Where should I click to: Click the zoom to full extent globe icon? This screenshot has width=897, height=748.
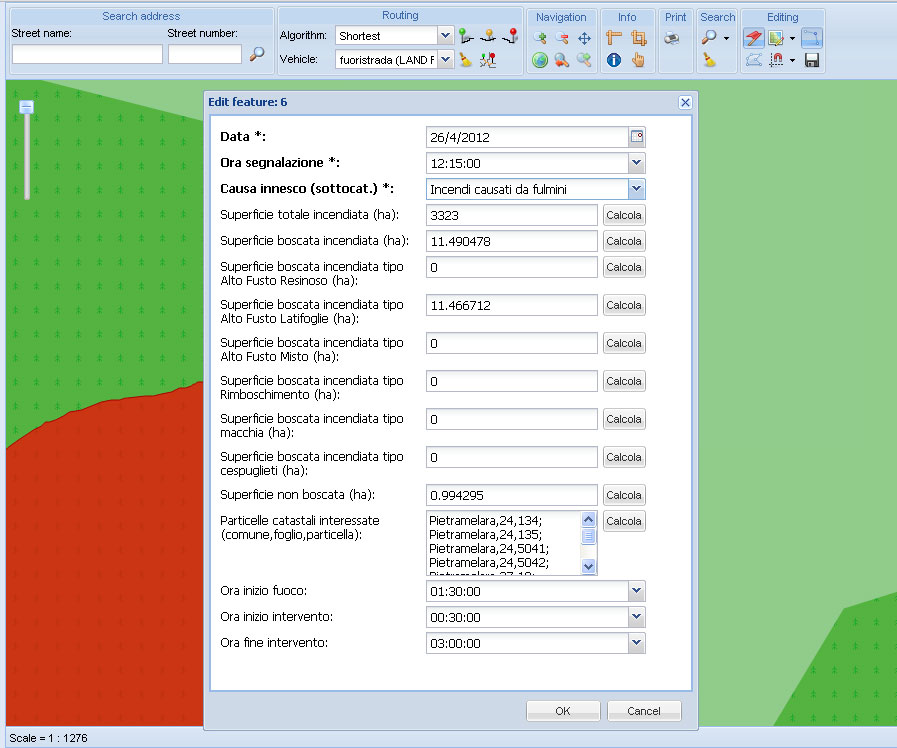[x=540, y=60]
